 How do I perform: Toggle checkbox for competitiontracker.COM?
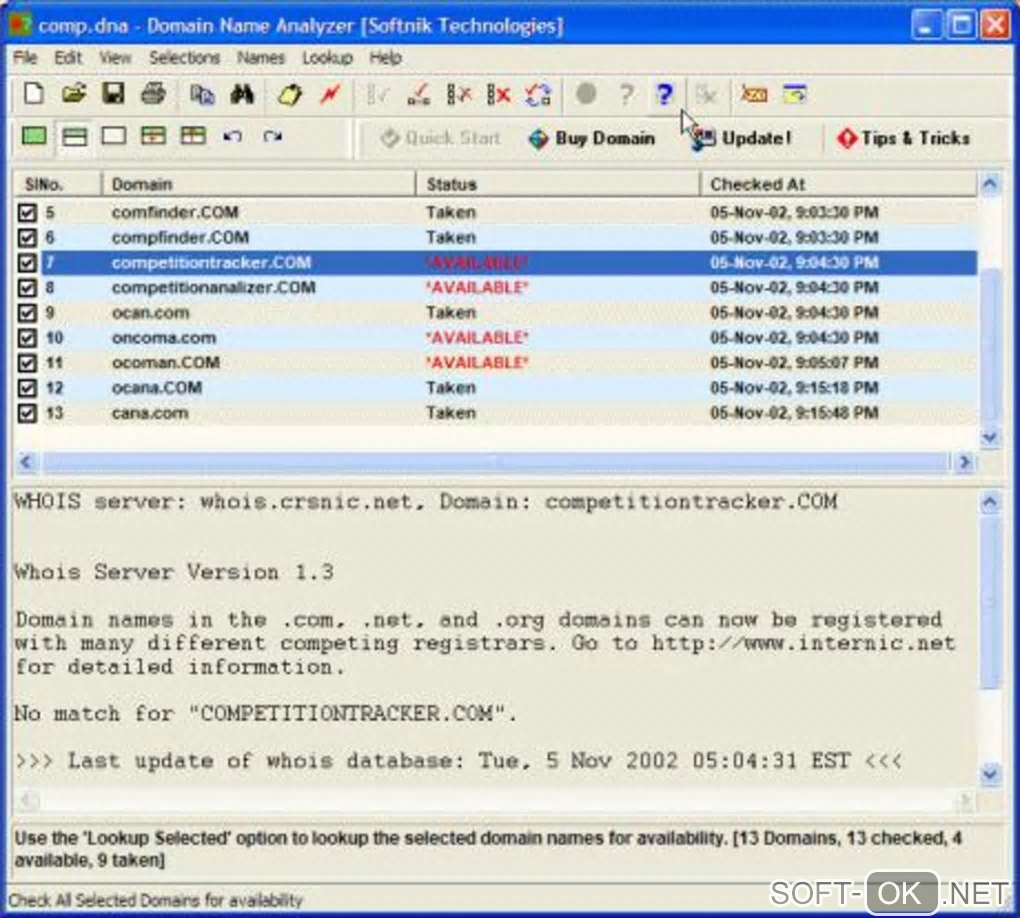pos(27,263)
